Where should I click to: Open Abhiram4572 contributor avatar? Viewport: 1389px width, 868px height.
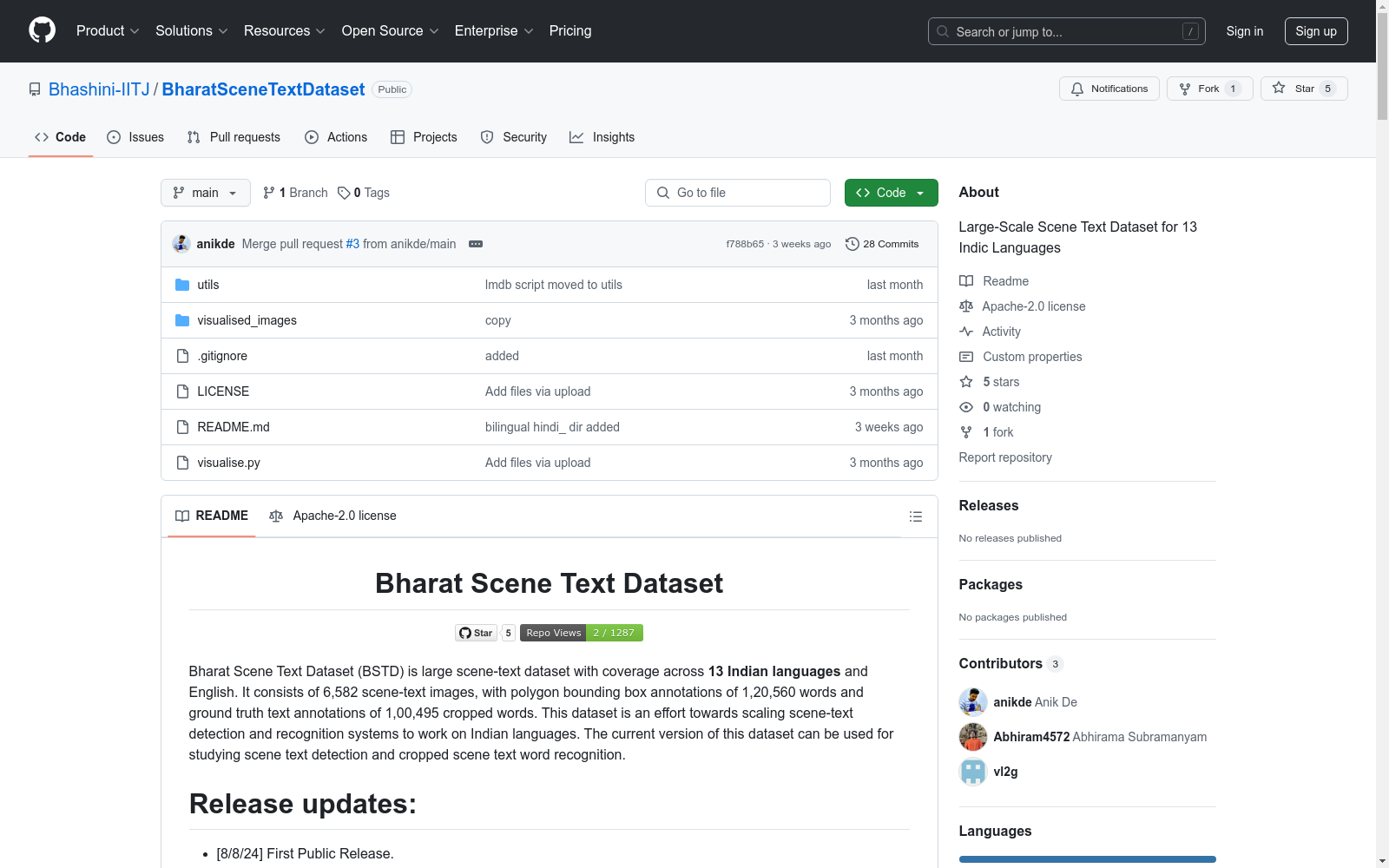pyautogui.click(x=973, y=737)
